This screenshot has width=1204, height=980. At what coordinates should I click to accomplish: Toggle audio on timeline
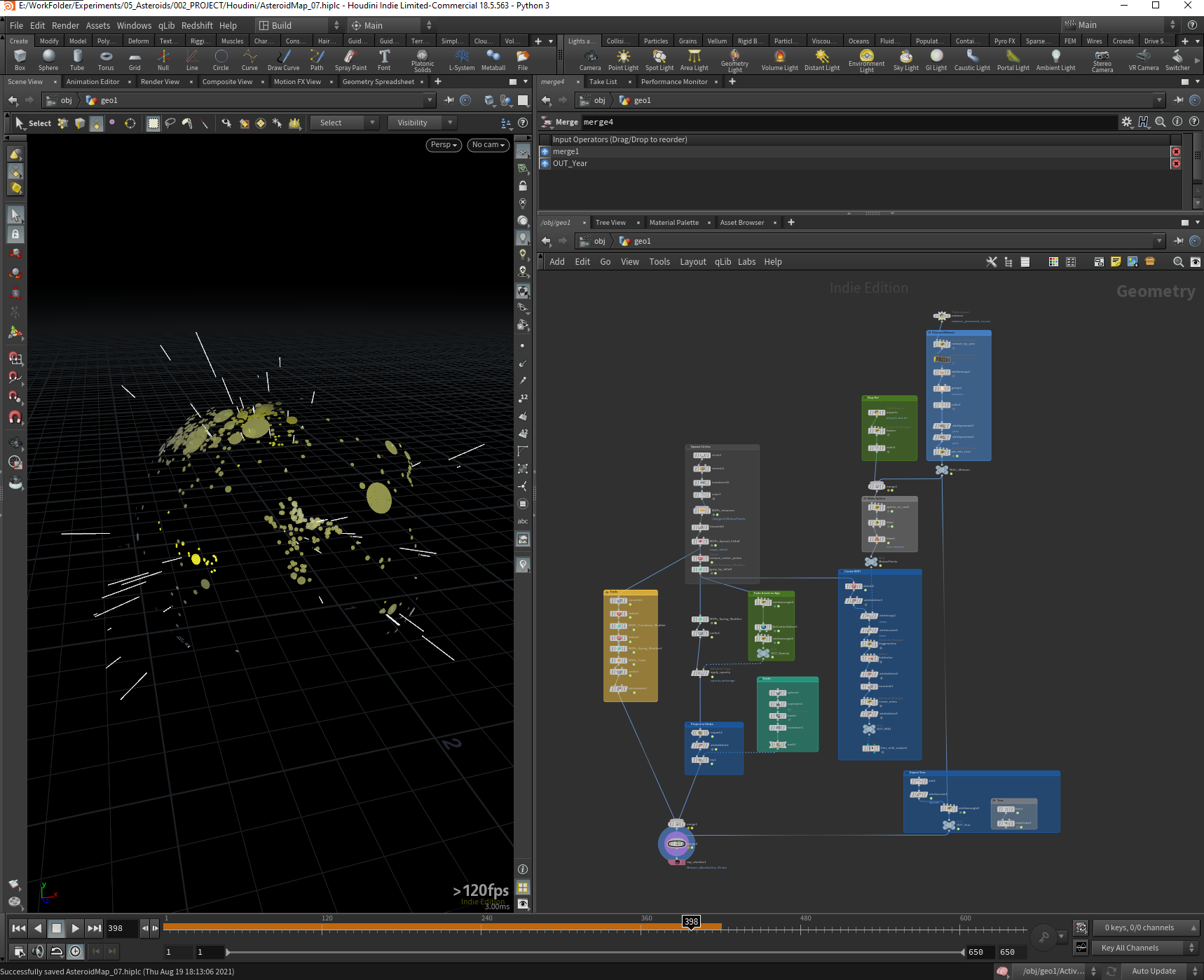(39, 951)
